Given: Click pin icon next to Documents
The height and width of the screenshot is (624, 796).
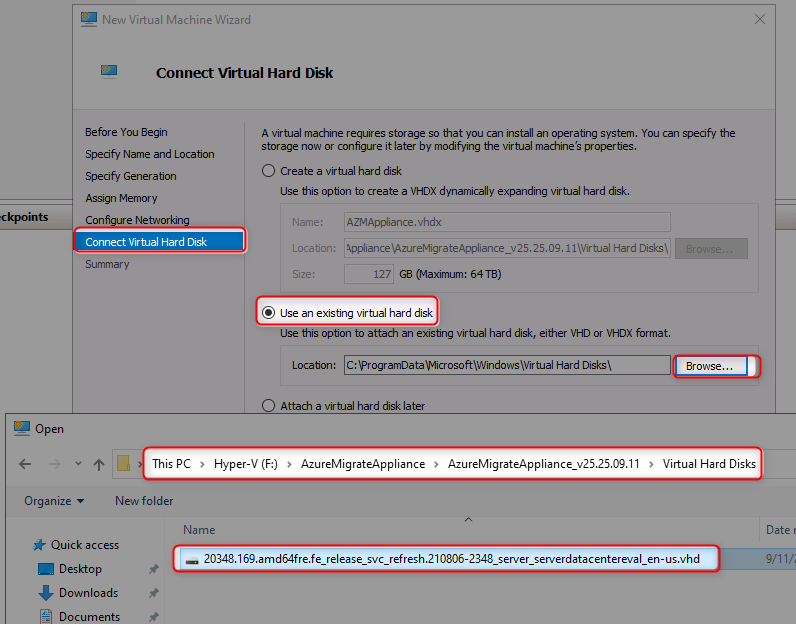Looking at the screenshot, I should (153, 617).
